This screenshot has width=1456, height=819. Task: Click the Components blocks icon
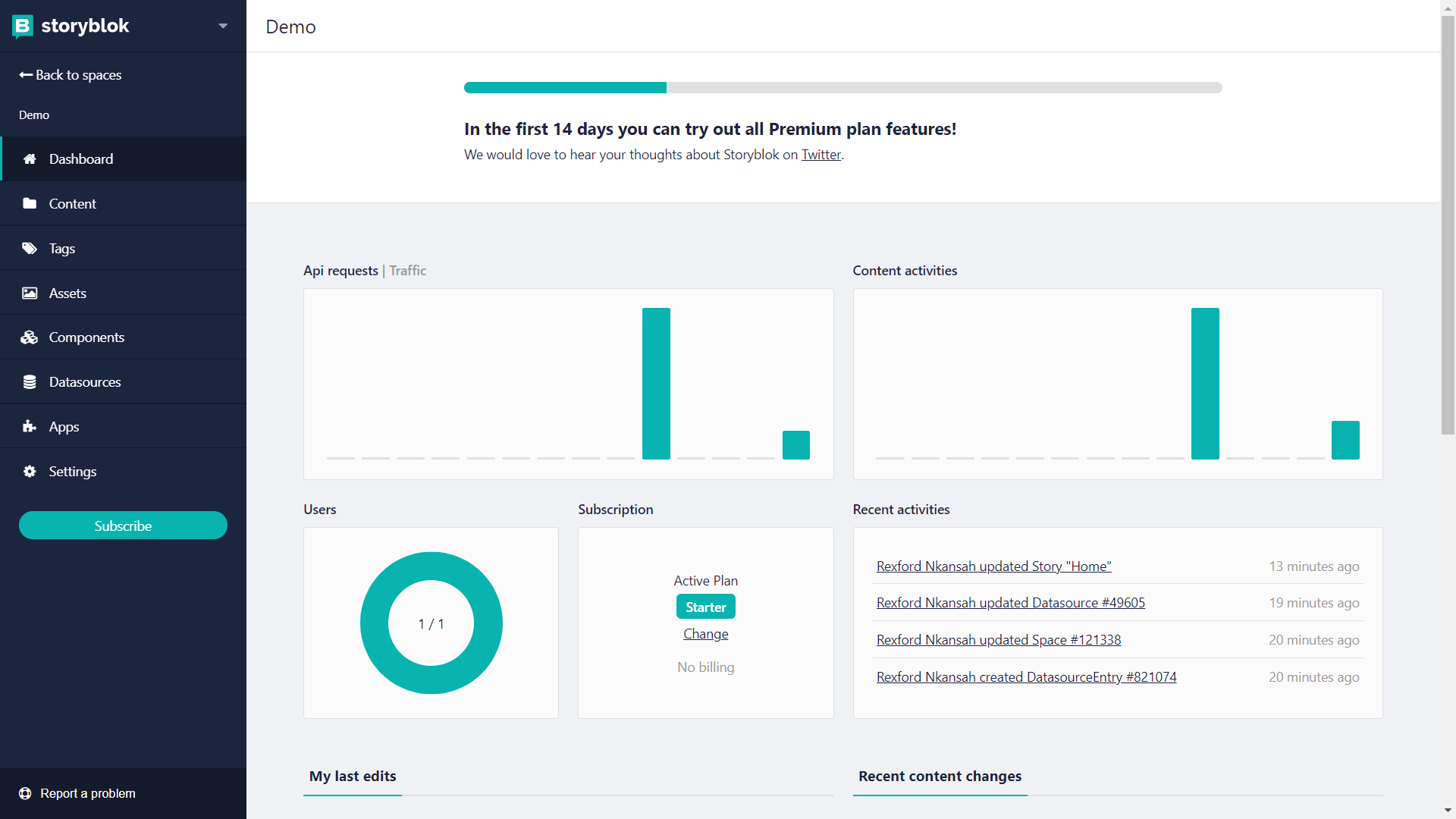(x=30, y=337)
